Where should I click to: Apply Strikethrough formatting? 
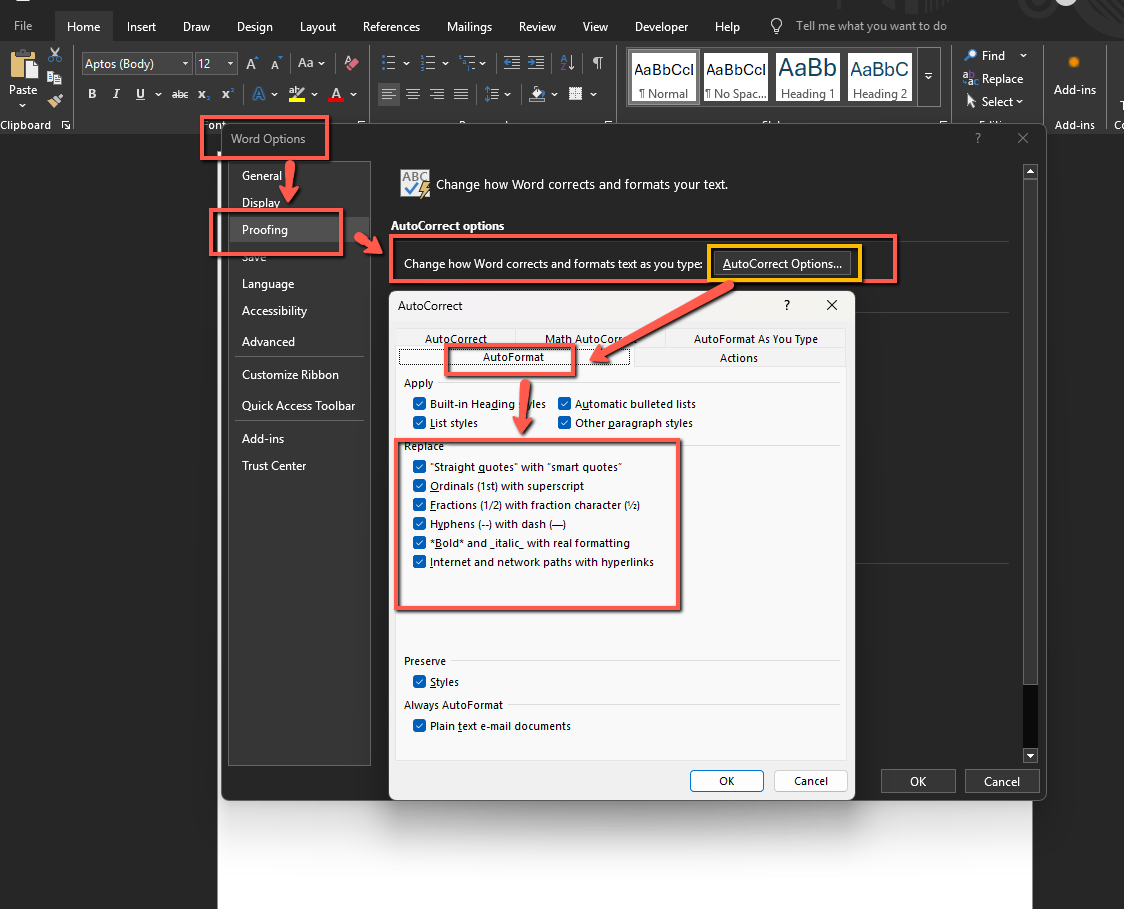[x=180, y=94]
